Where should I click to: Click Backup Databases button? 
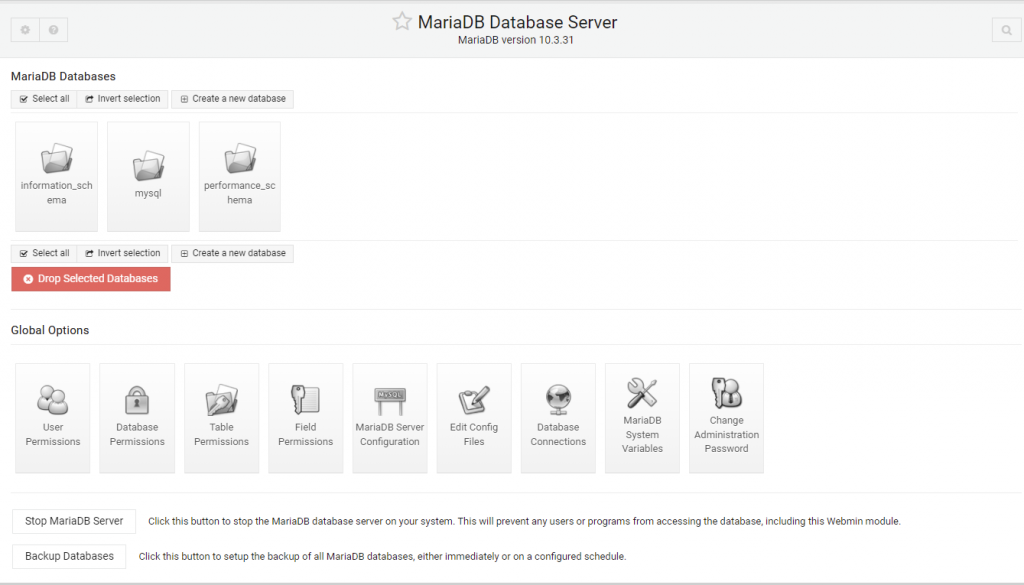(x=69, y=556)
